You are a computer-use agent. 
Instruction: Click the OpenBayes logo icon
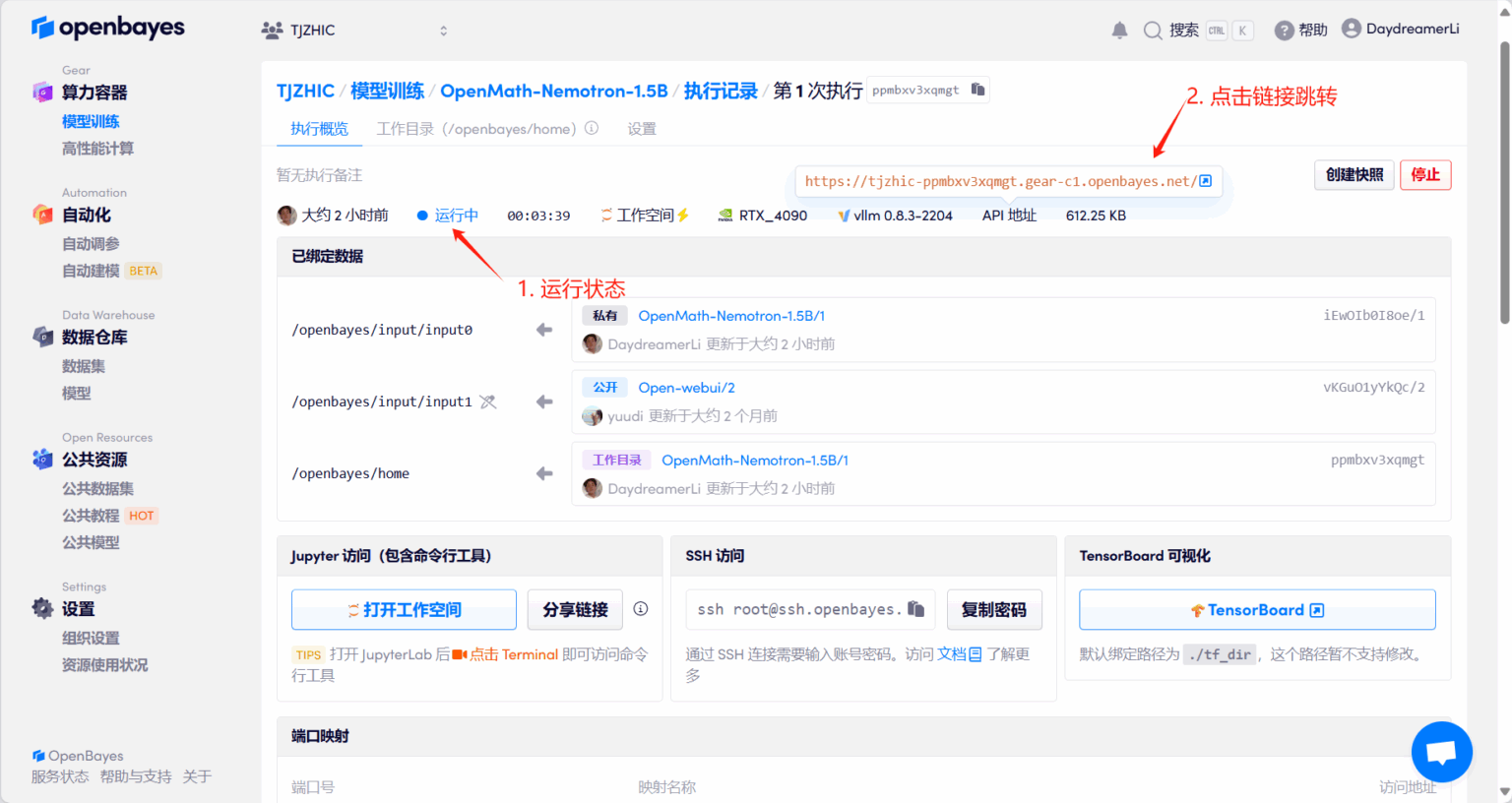[x=41, y=28]
